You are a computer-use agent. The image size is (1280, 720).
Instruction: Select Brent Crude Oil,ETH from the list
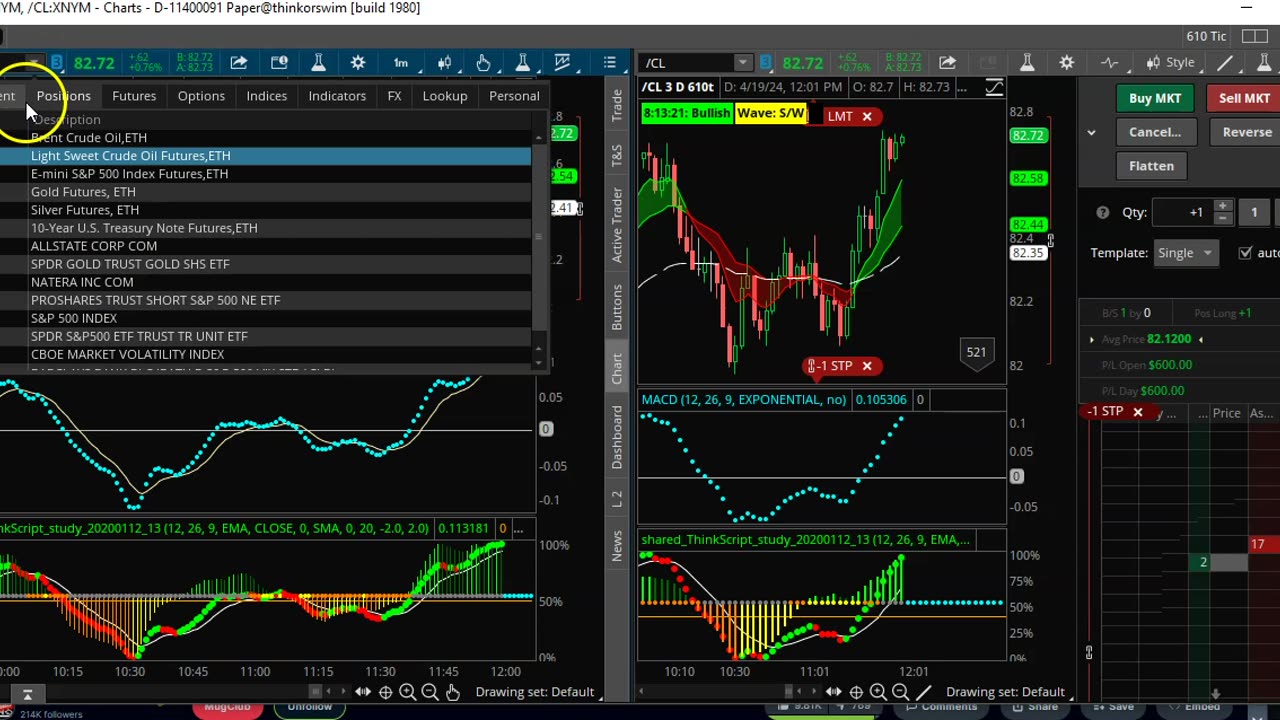pyautogui.click(x=266, y=138)
